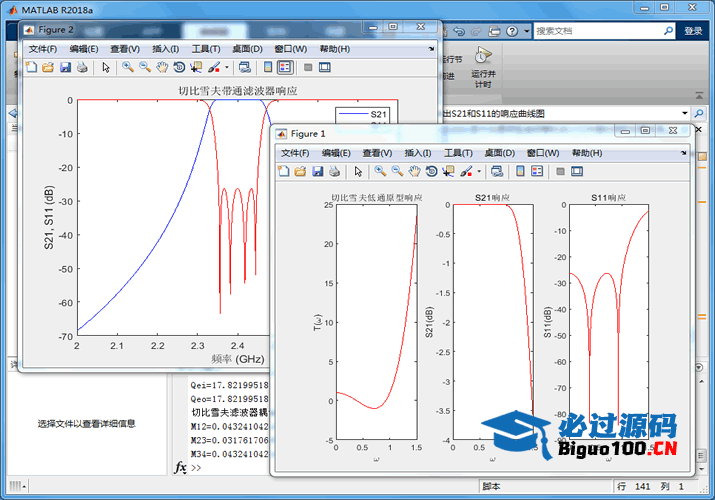
Task: Enable Rotate 3D tool in Figure 1
Action: (x=431, y=171)
